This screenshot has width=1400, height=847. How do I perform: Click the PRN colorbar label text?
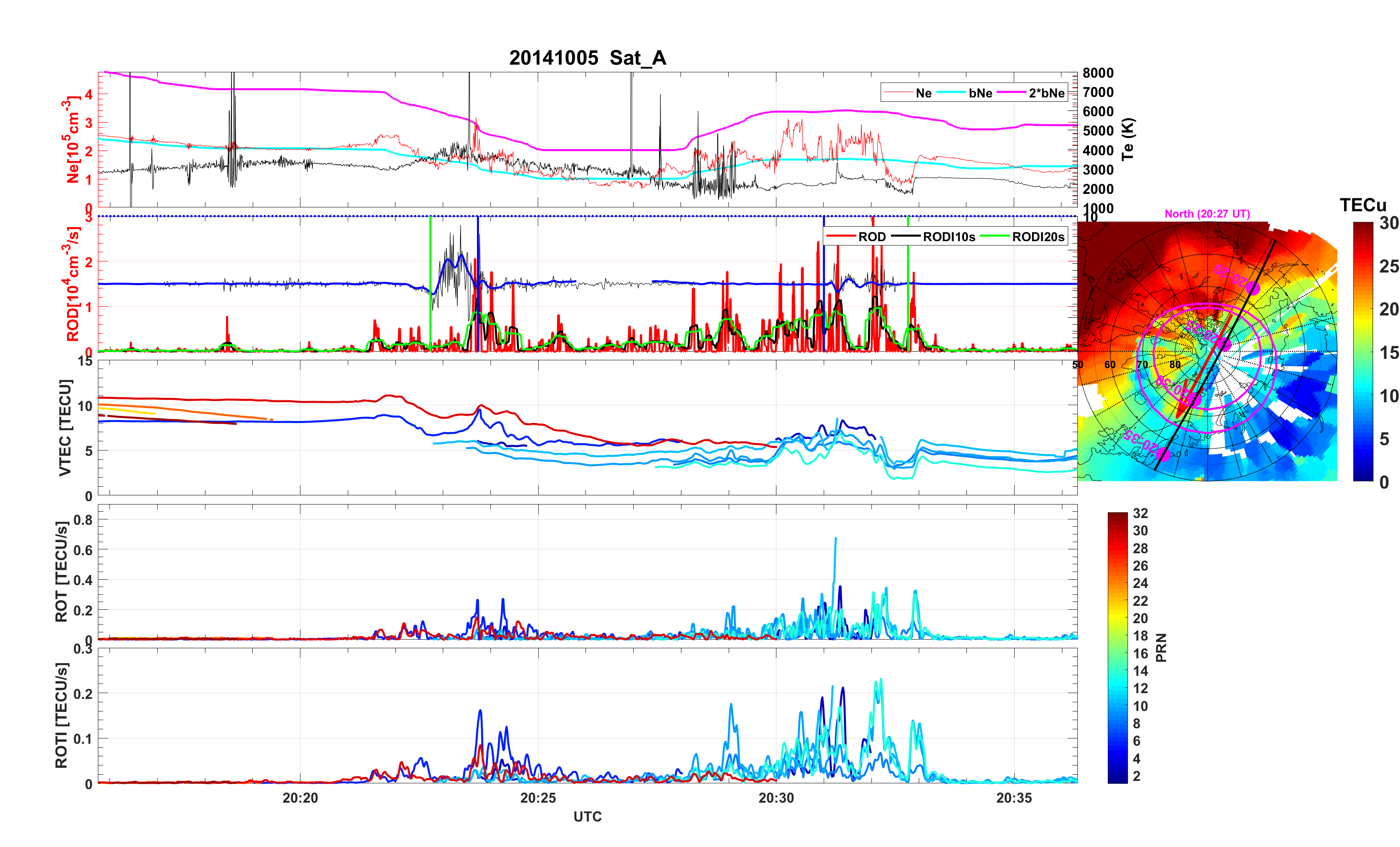pos(1161,647)
